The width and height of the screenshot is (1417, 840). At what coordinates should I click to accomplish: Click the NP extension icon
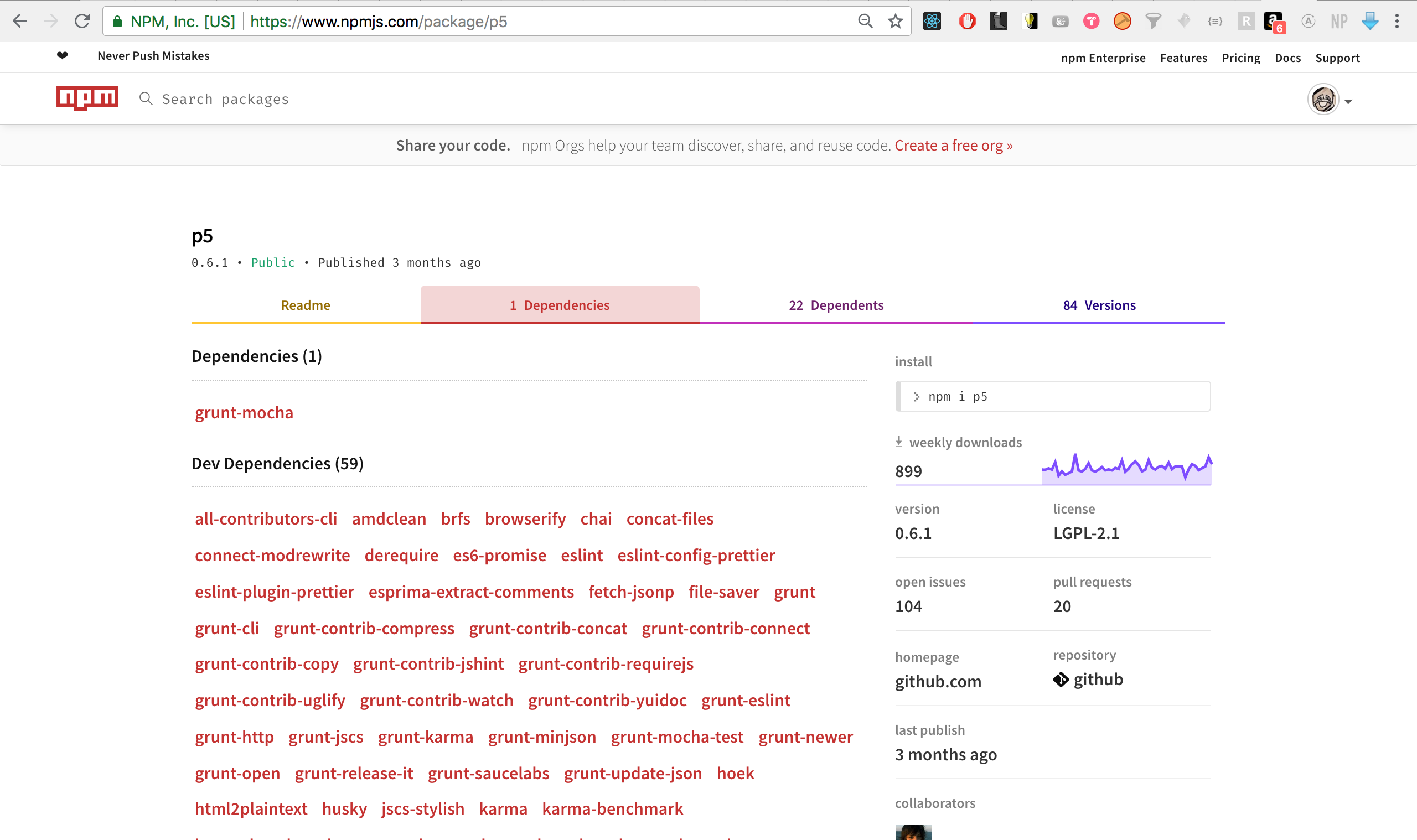pyautogui.click(x=1339, y=22)
